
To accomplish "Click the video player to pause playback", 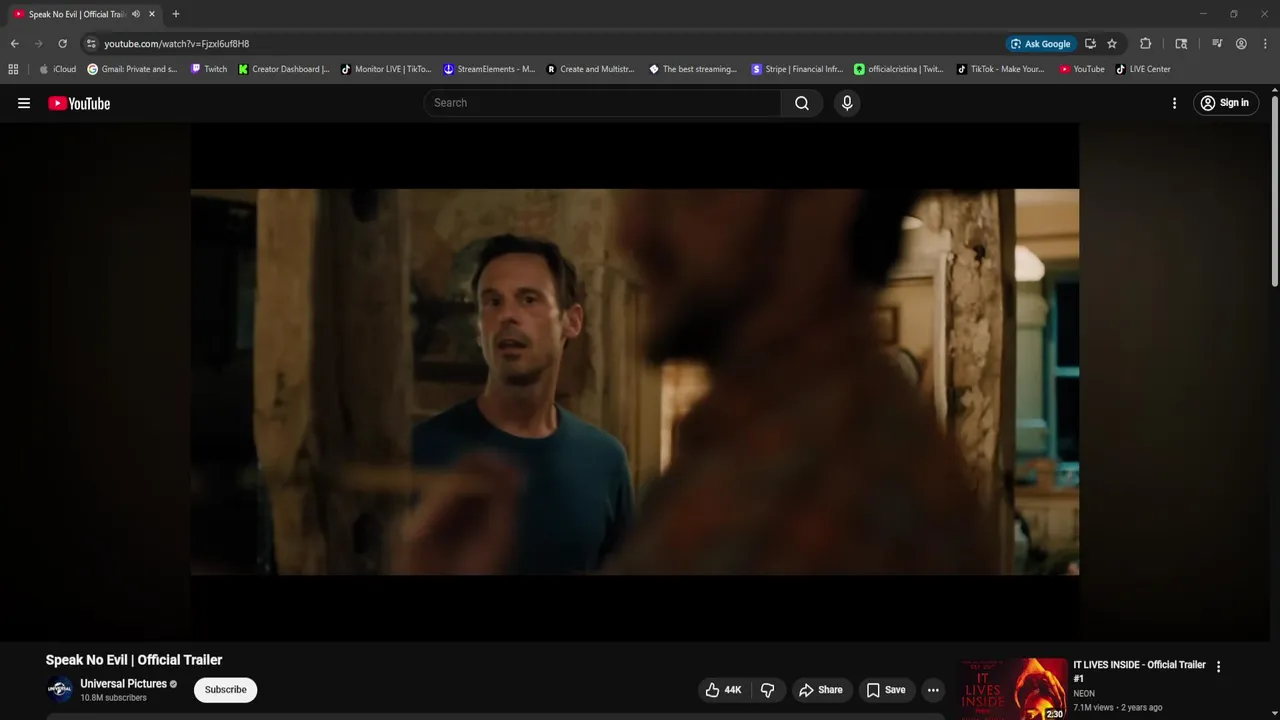I will (x=635, y=382).
